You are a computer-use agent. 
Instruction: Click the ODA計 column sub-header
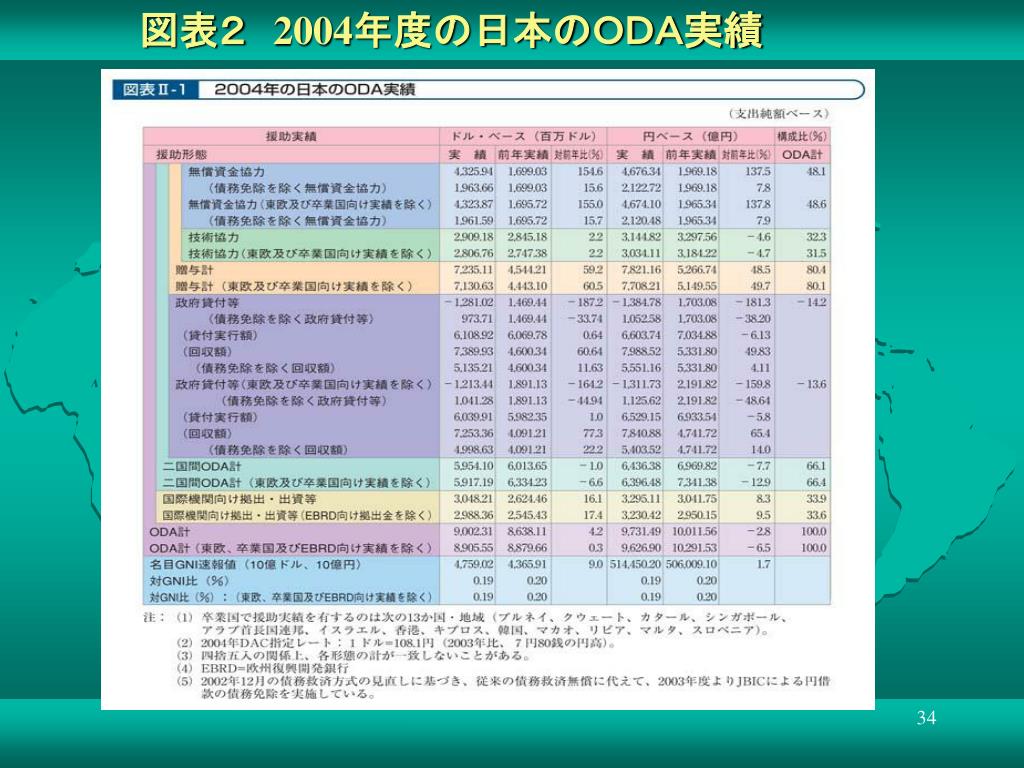pyautogui.click(x=802, y=155)
